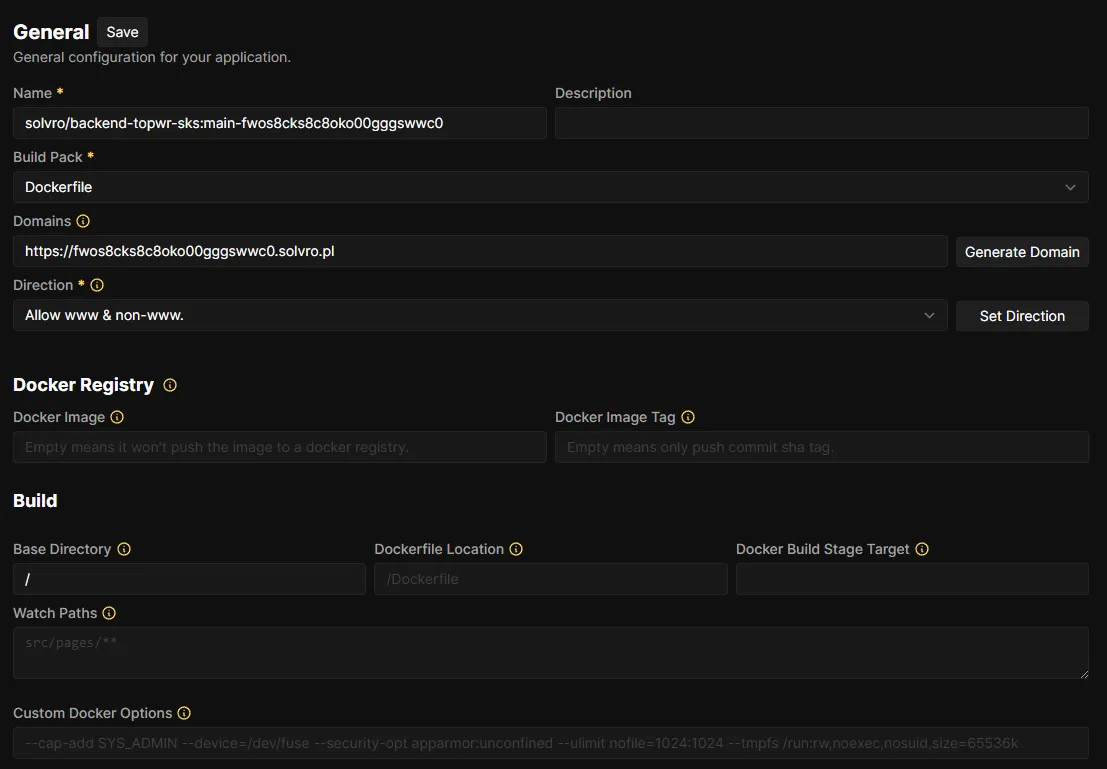Click the Dockerfile Location info icon

coord(516,549)
